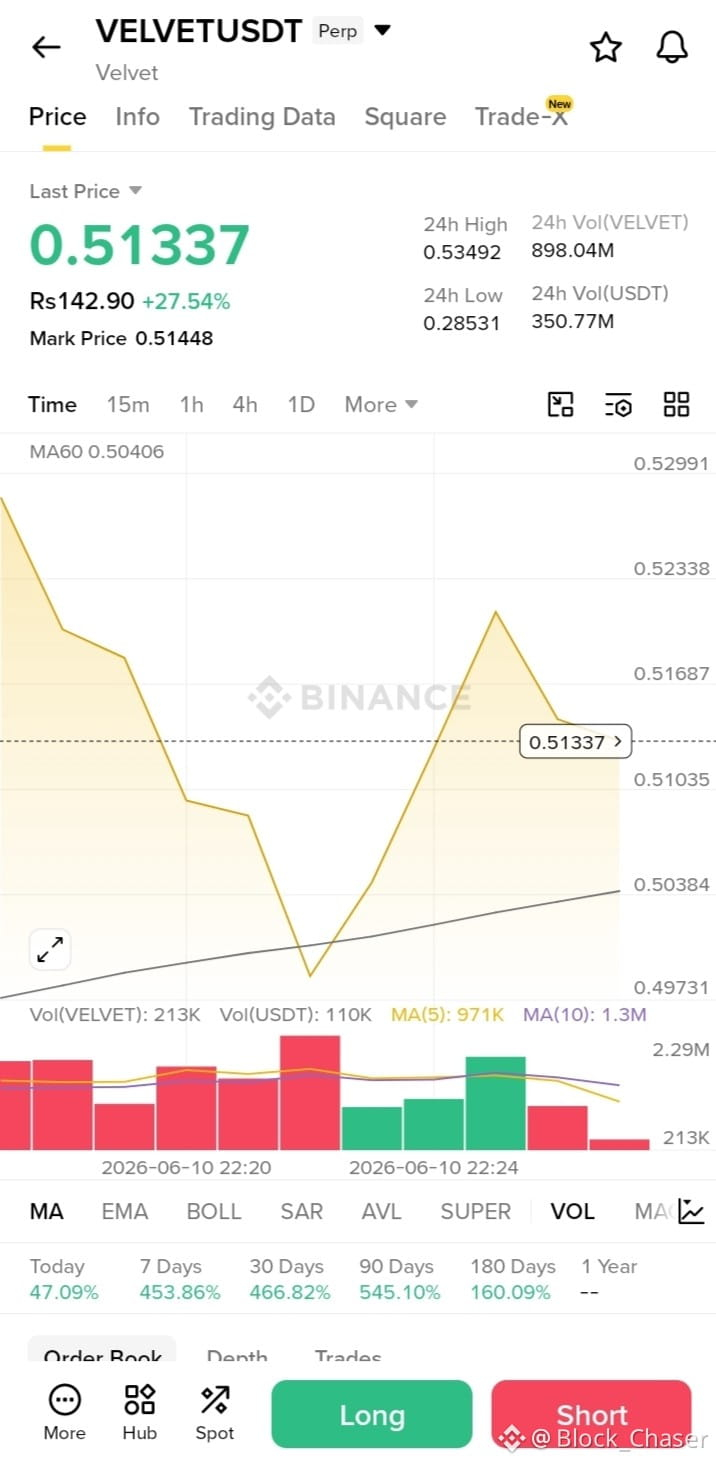Expand the More timeframe dropdown
Viewport: 716px width, 1464px height.
coord(381,404)
